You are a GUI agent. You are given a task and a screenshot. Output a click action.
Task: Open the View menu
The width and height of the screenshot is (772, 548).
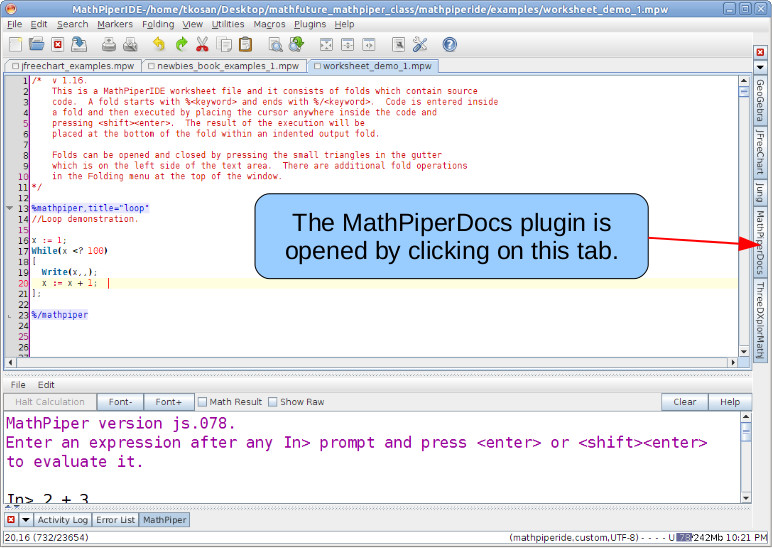[x=193, y=24]
